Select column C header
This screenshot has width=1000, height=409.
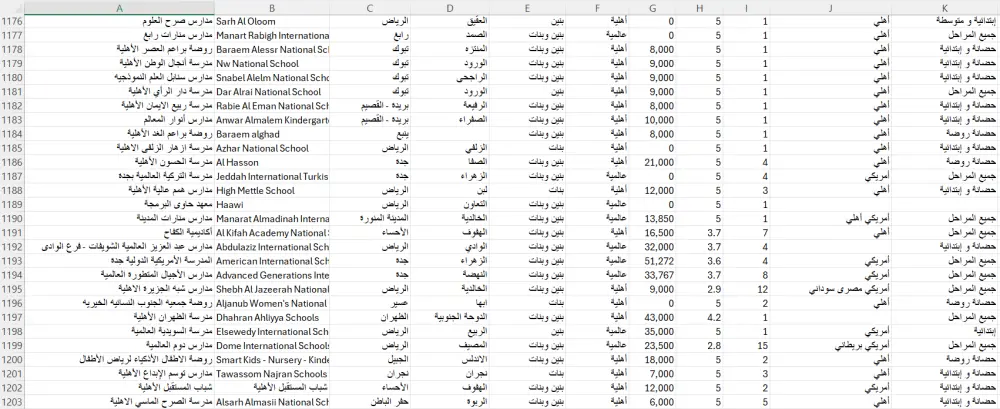370,8
